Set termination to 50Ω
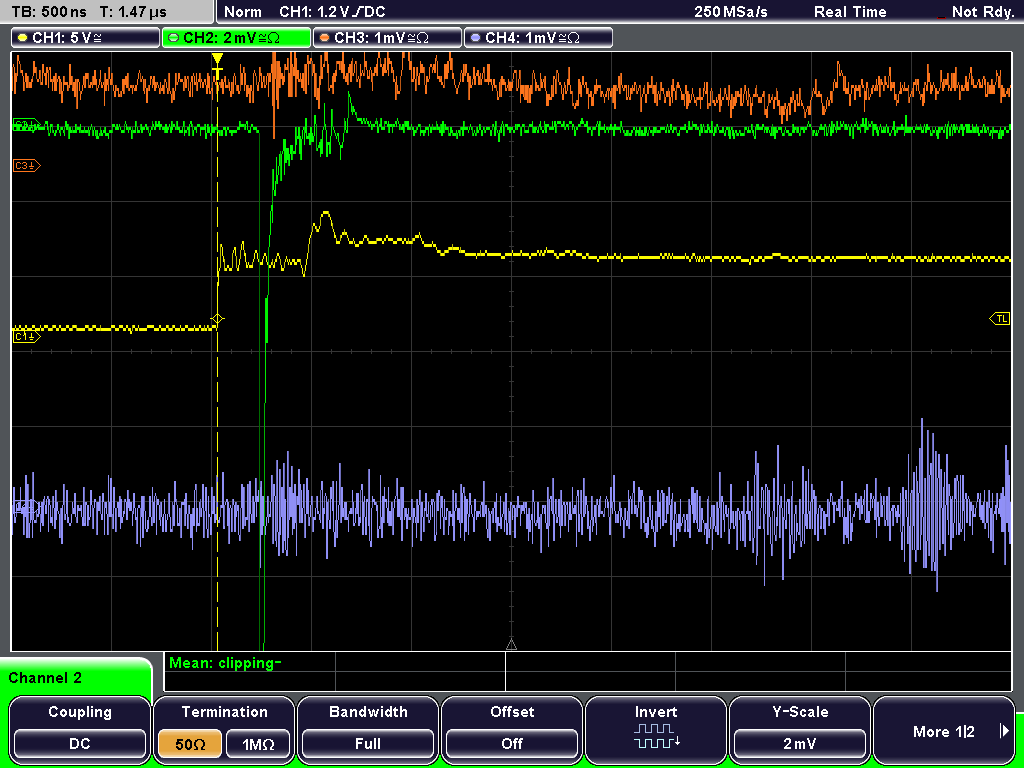 (190, 744)
